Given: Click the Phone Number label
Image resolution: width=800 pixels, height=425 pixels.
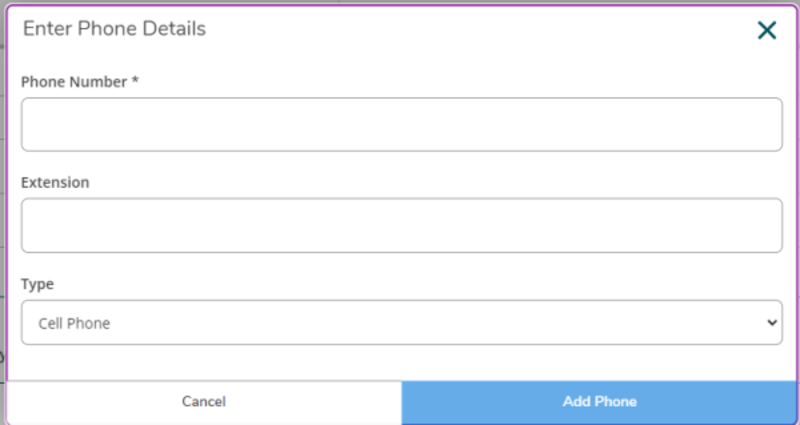Looking at the screenshot, I should (75, 82).
